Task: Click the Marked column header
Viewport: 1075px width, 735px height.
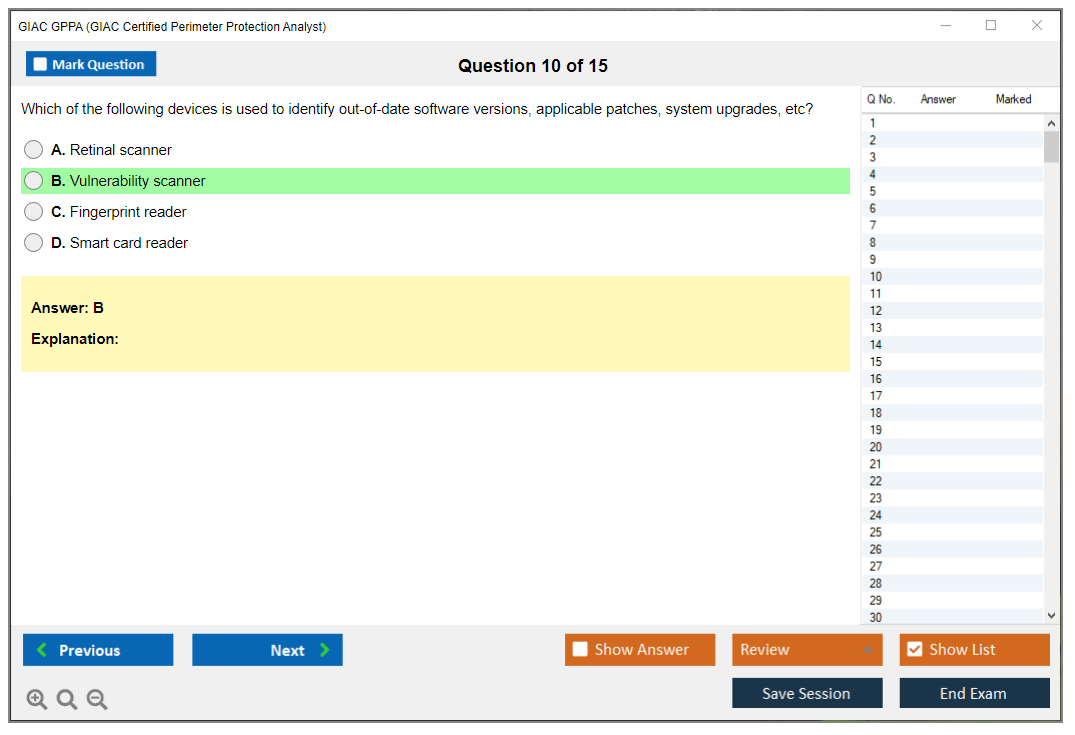Action: pos(1012,99)
